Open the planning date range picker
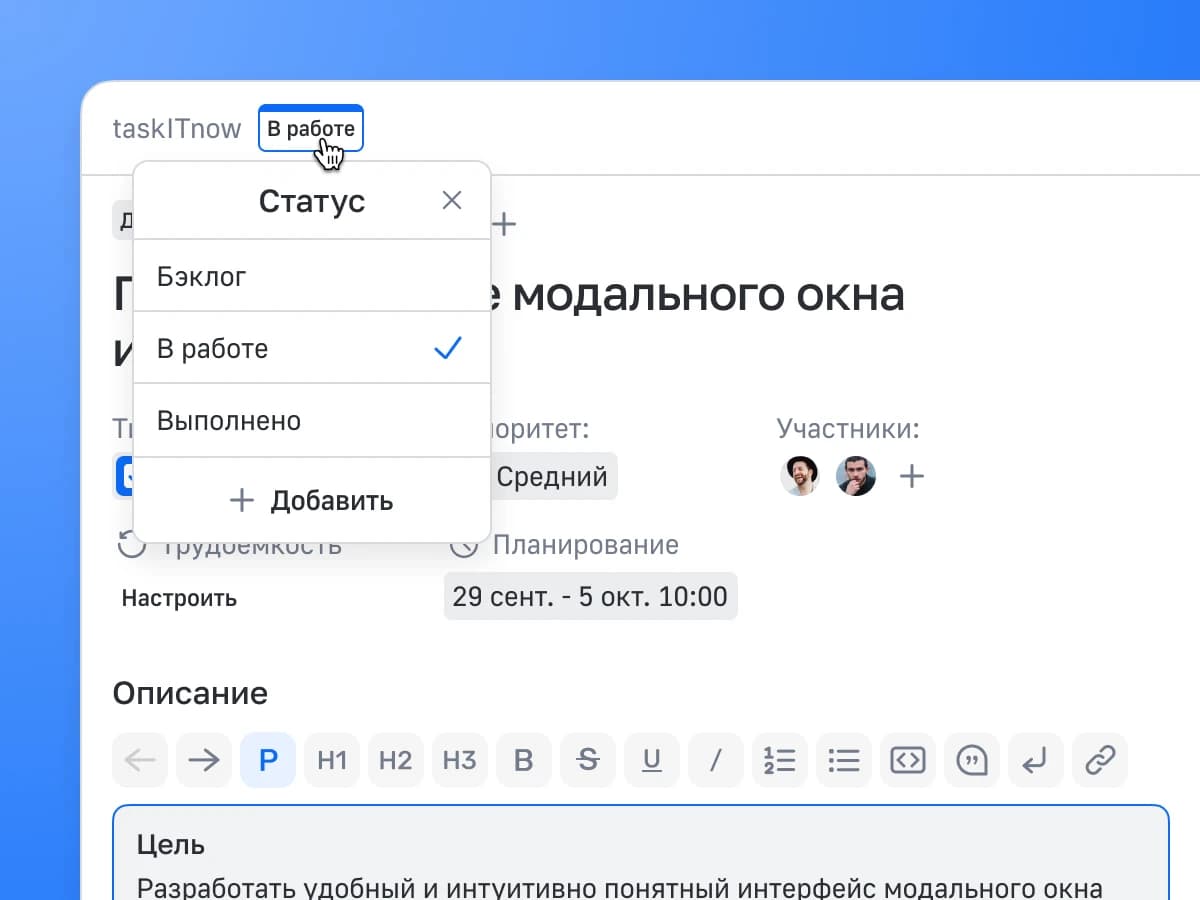 click(x=590, y=596)
